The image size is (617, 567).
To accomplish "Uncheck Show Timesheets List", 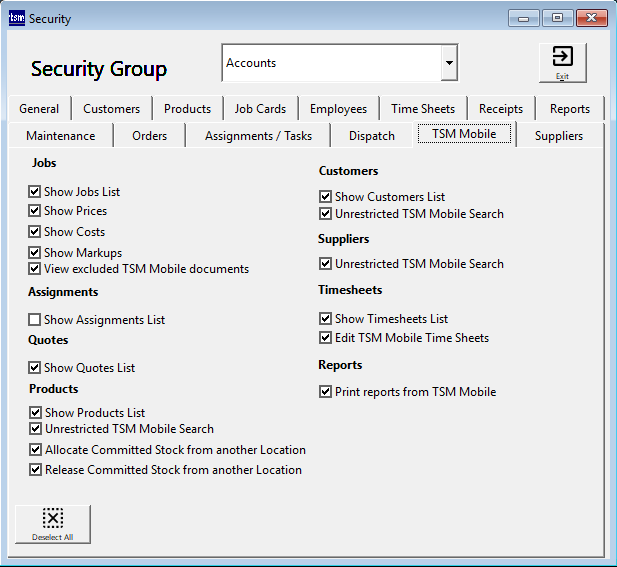I will coord(325,318).
